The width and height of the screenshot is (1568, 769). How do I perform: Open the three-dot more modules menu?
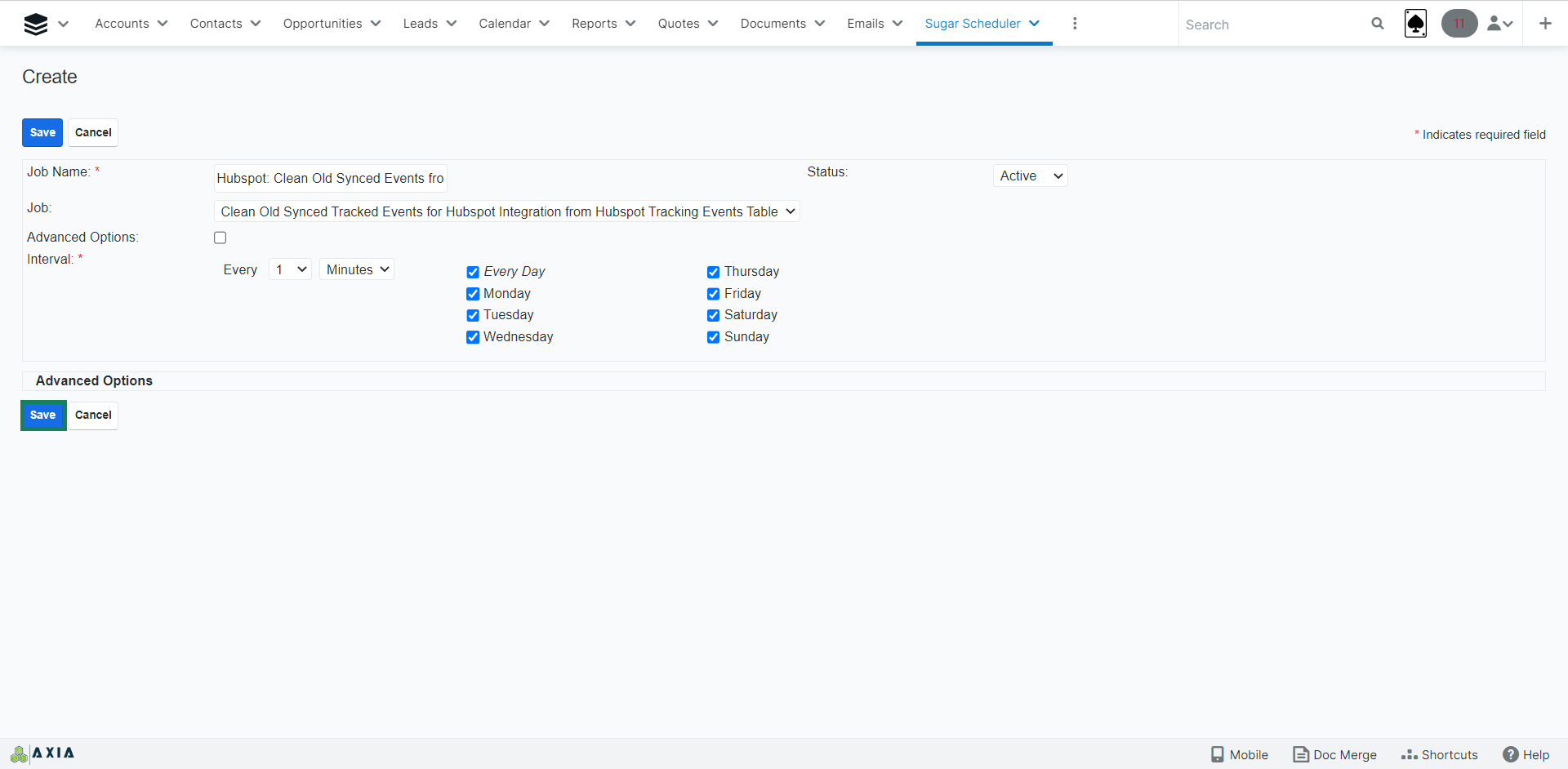point(1075,24)
